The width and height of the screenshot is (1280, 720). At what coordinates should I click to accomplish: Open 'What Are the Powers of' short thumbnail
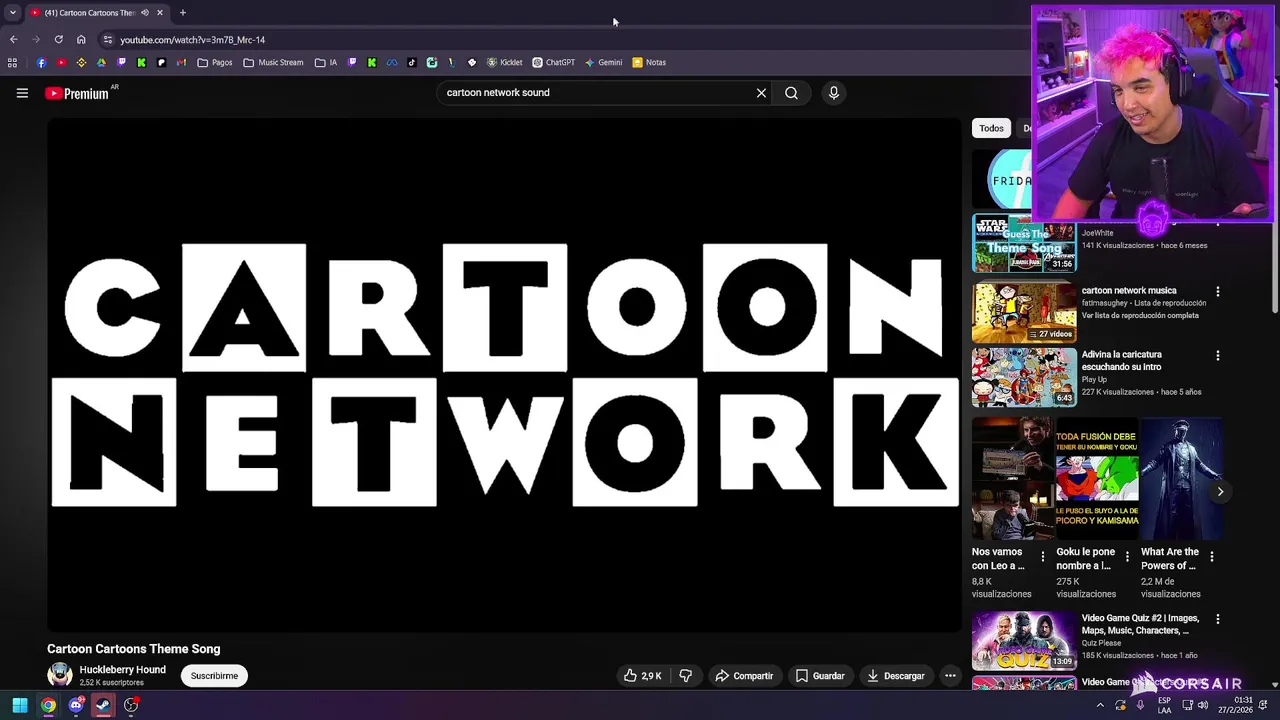[1182, 478]
